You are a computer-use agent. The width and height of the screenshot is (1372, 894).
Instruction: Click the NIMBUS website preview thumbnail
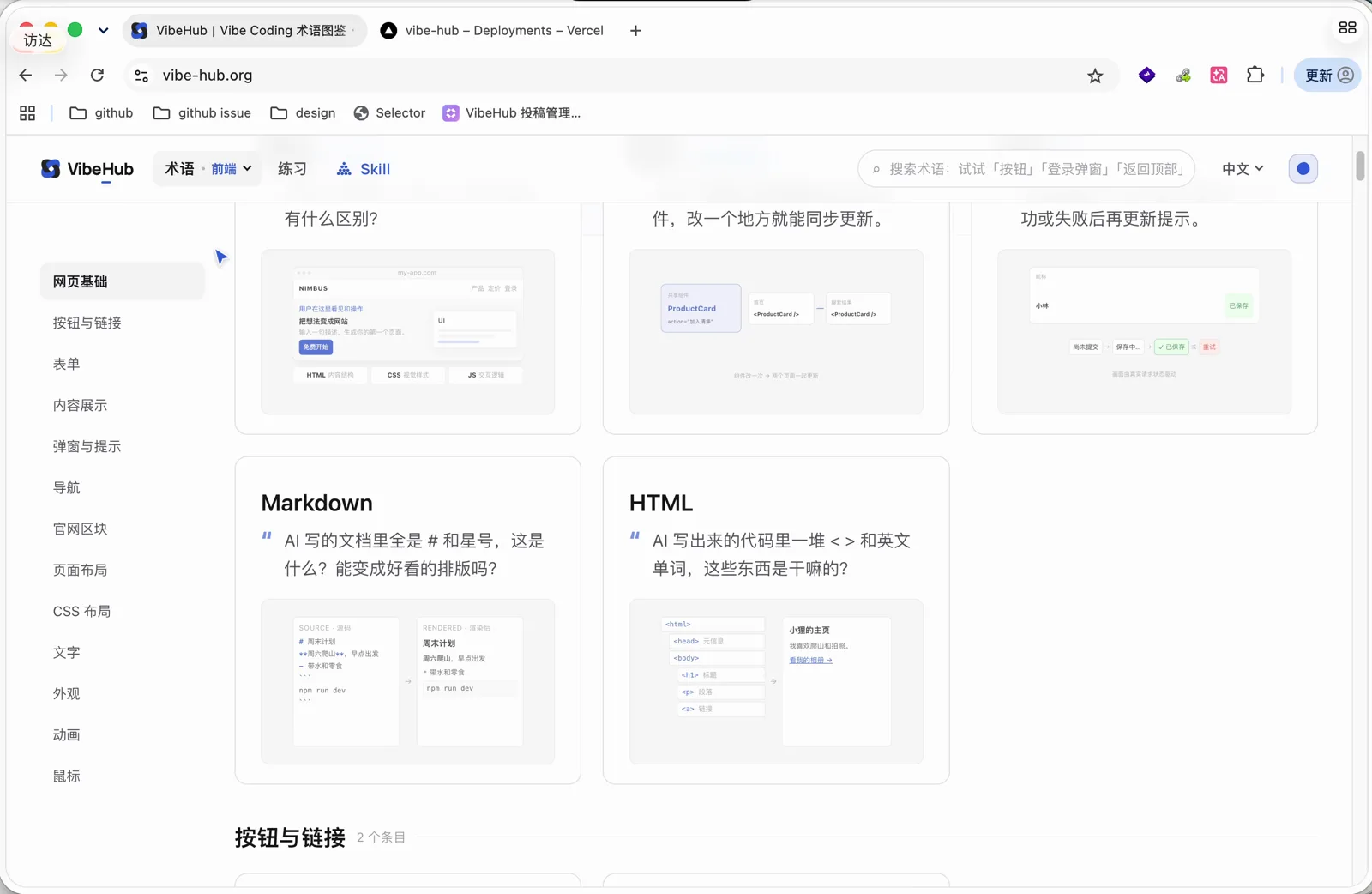pyautogui.click(x=408, y=332)
